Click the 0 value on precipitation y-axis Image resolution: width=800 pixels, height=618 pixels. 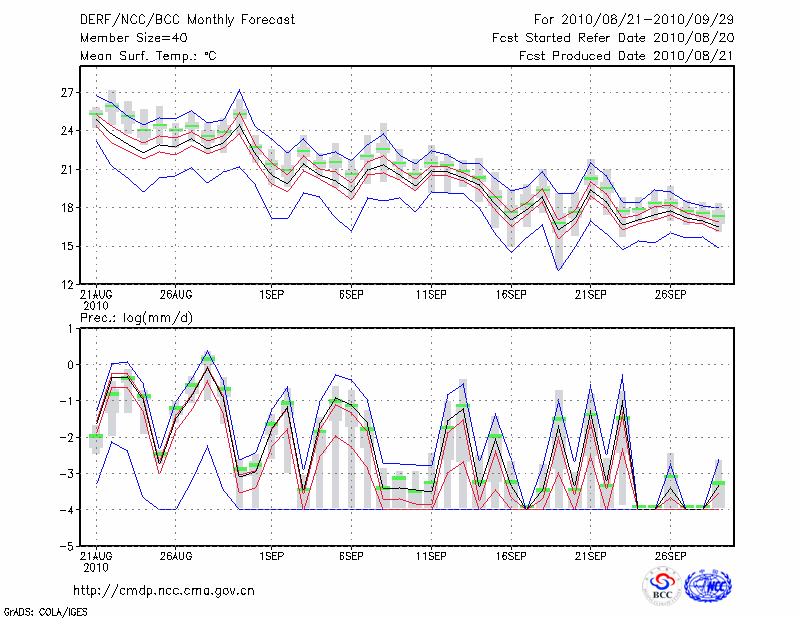pyautogui.click(x=70, y=365)
